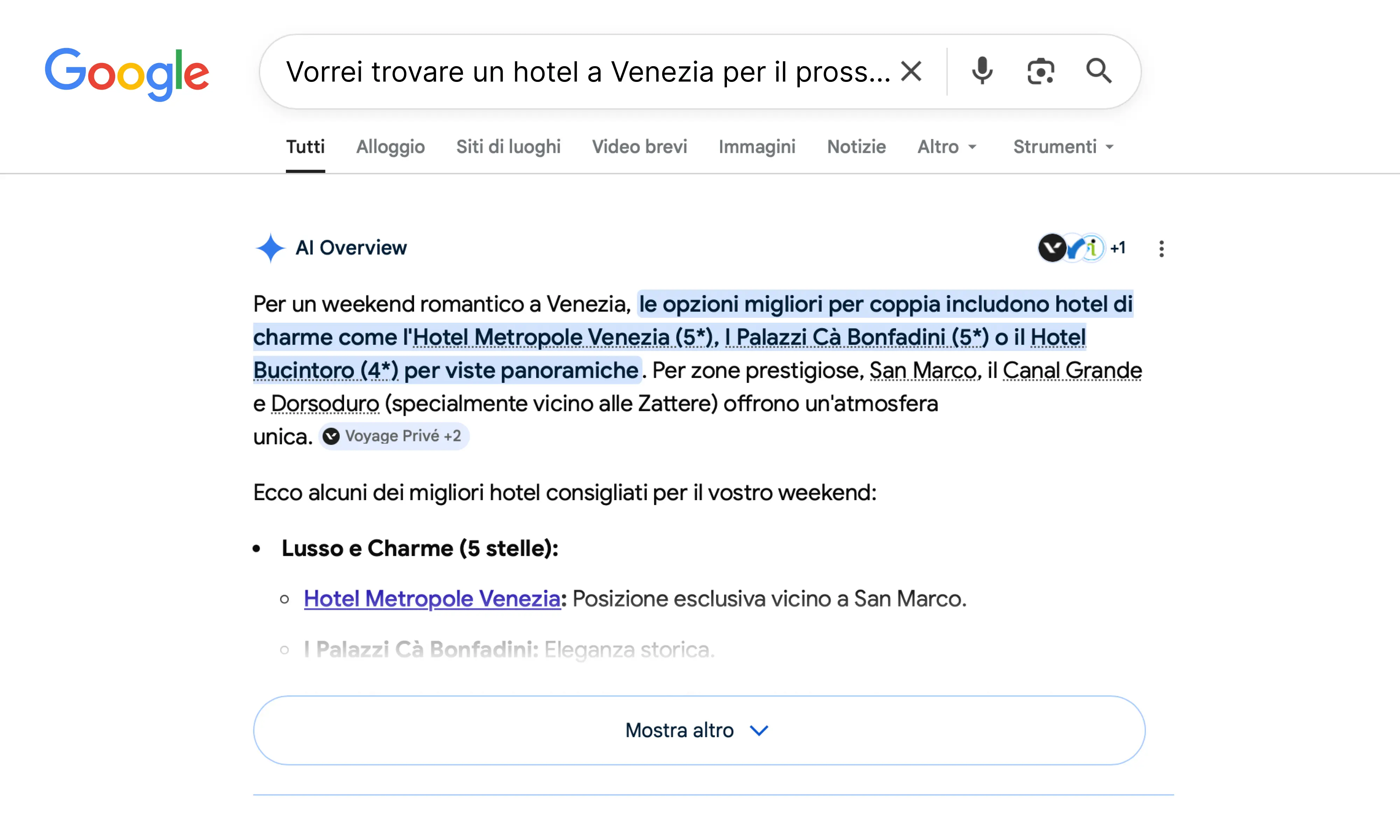The image size is (1400, 840).
Task: Click the Canal Grande underlined link
Action: point(1072,371)
